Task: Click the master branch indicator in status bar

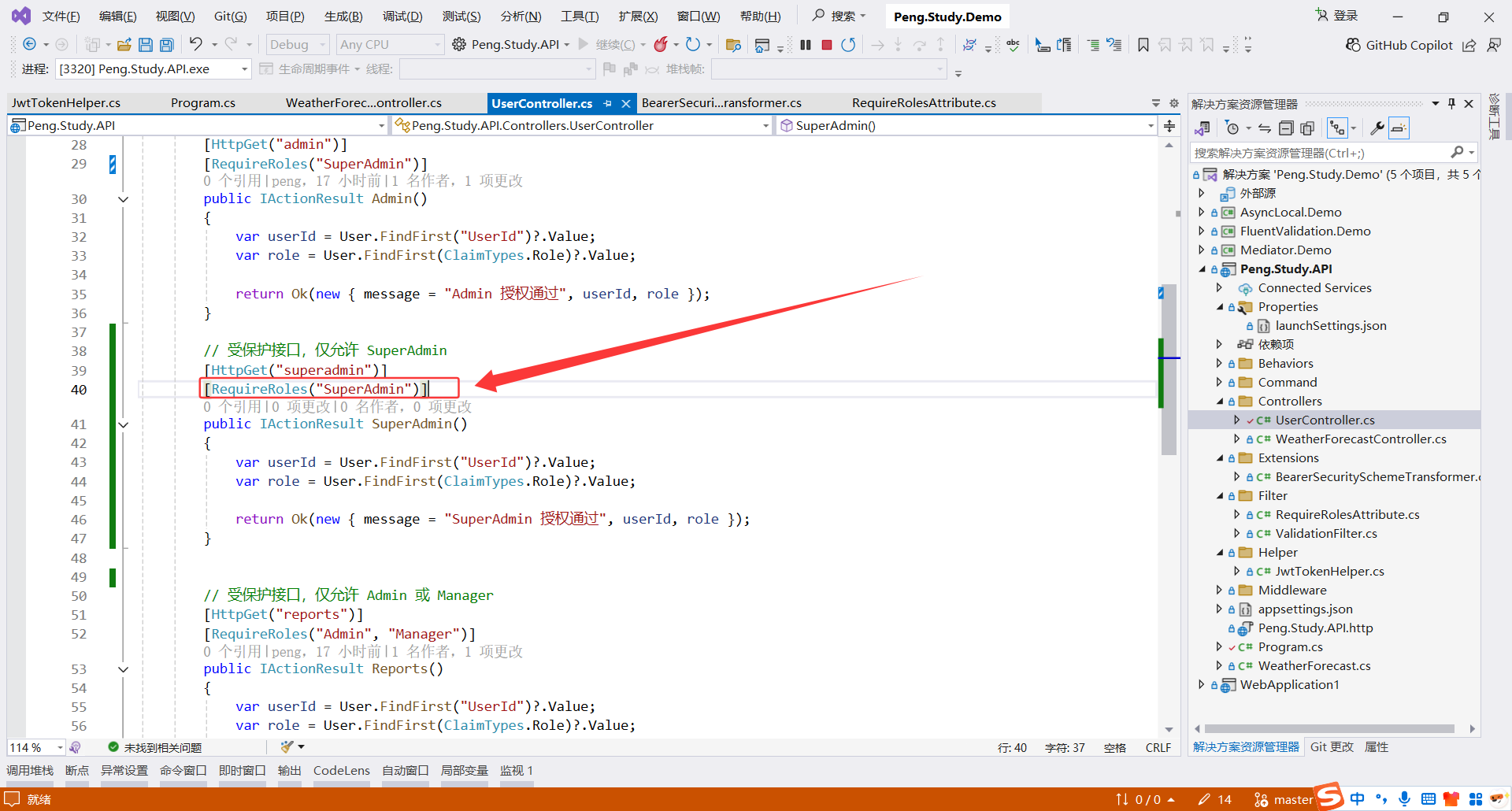Action: (1284, 800)
